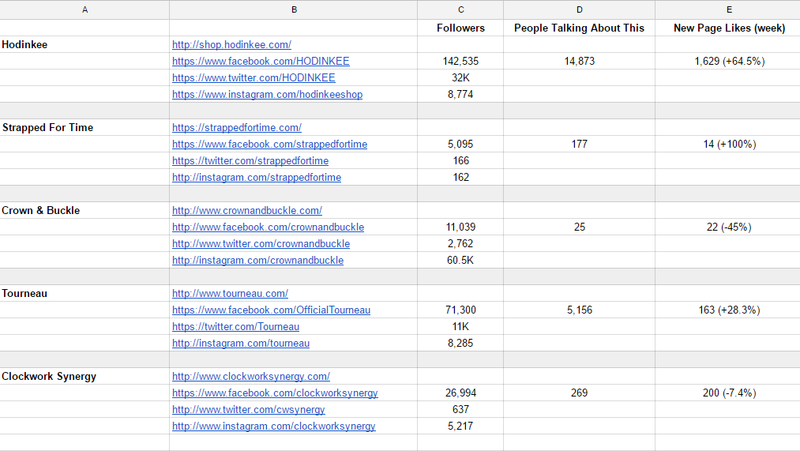Select the 8,774 followers cell

tap(461, 94)
